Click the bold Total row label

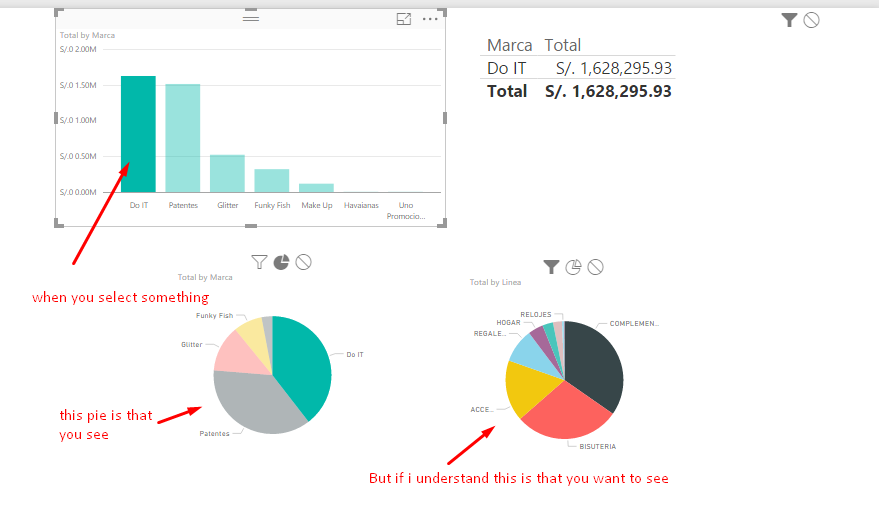tap(507, 91)
